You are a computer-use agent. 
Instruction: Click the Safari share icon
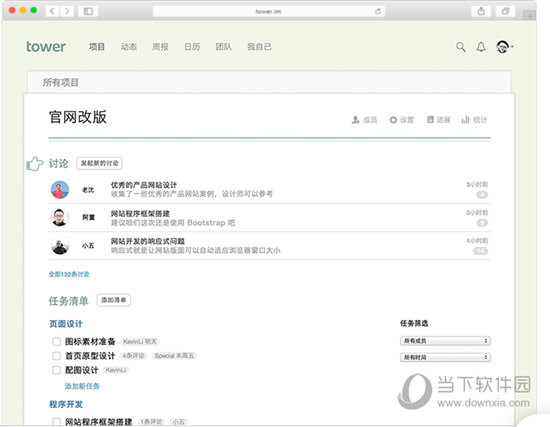481,11
